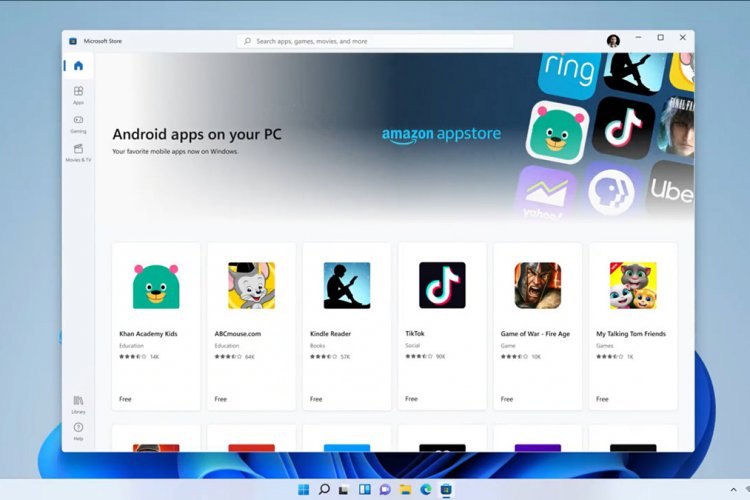This screenshot has width=750, height=500.
Task: Click the Amazon Appstore banner logo
Action: click(441, 135)
